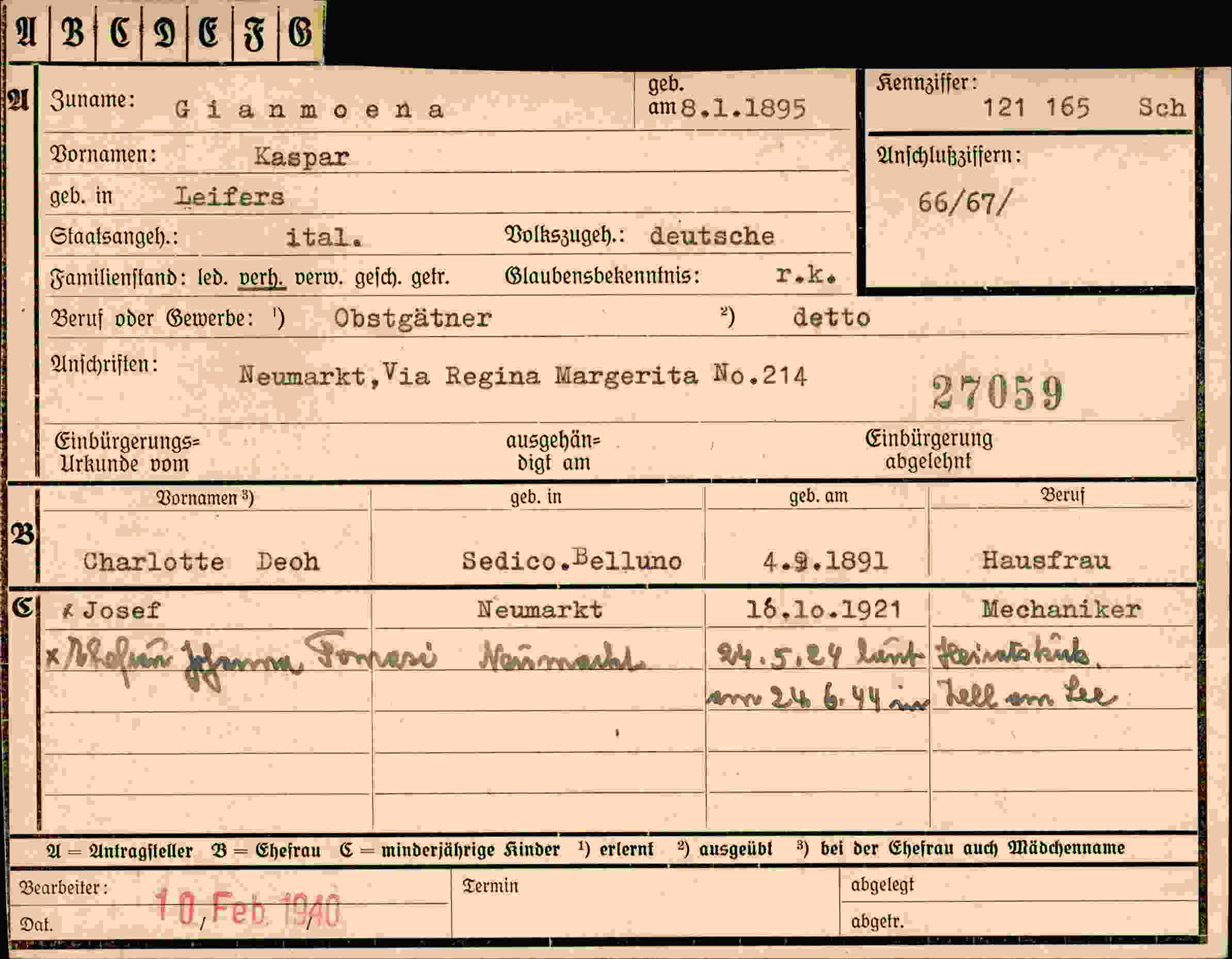Click the wife's name Charlotte Deoh
1232x959 pixels.
click(201, 561)
